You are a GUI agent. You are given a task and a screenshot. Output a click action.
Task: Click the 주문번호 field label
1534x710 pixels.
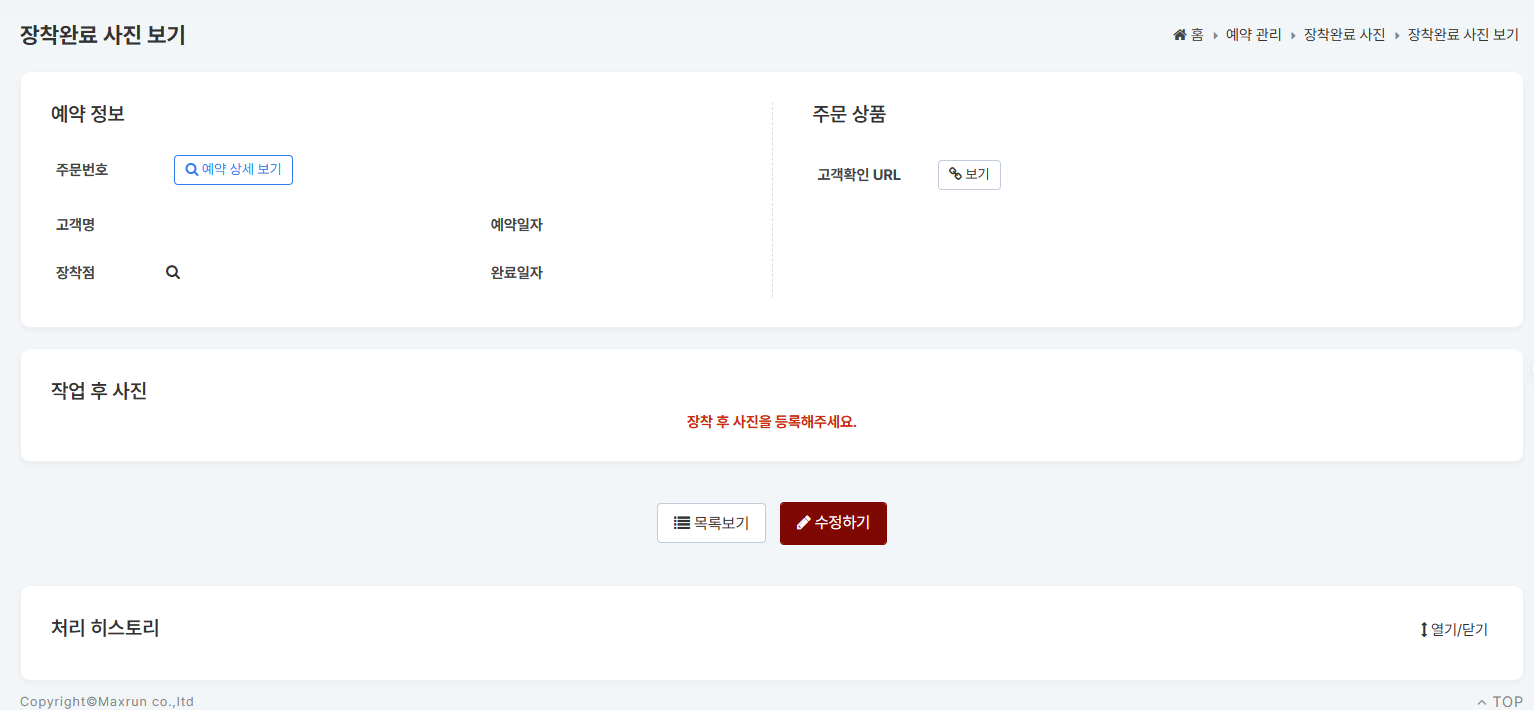82,170
